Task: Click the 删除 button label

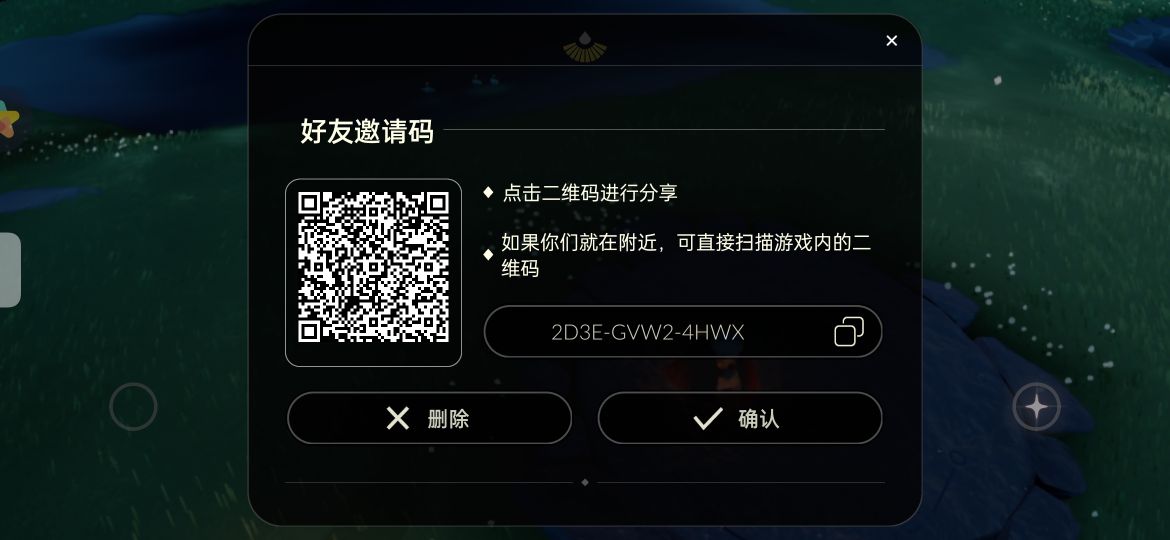Action: 448,418
